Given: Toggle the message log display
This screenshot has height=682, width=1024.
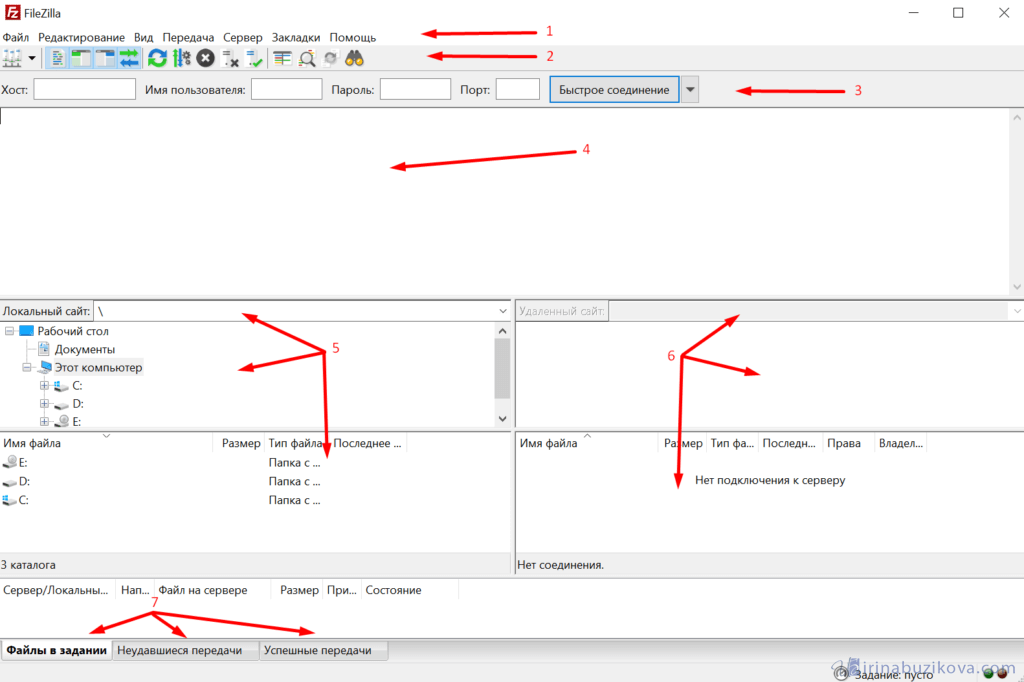Looking at the screenshot, I should coord(58,58).
